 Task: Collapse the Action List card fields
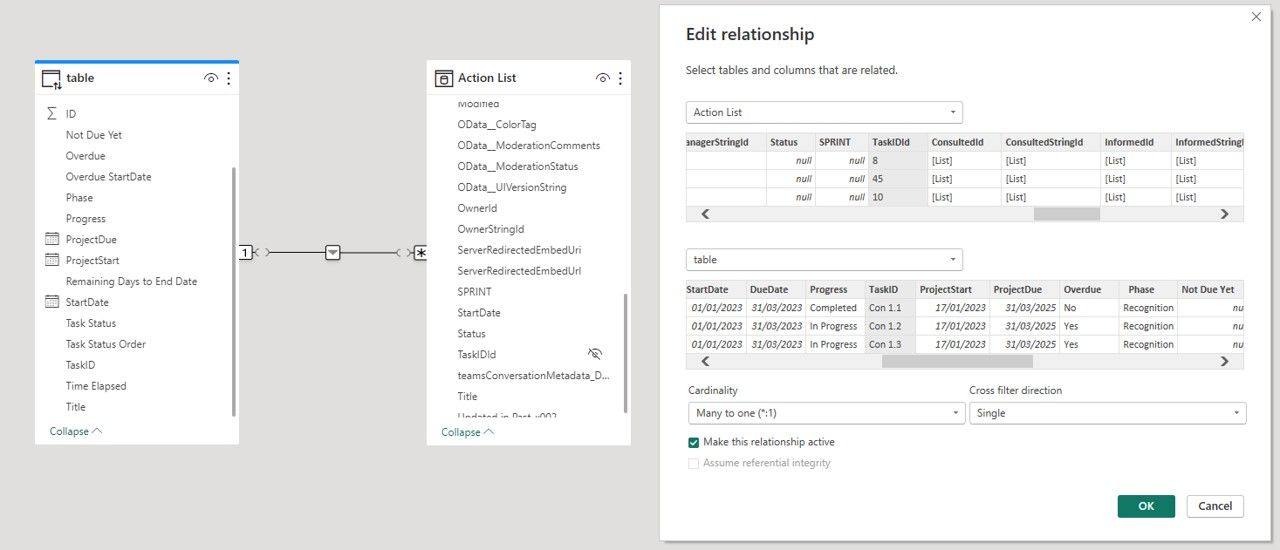coord(468,432)
